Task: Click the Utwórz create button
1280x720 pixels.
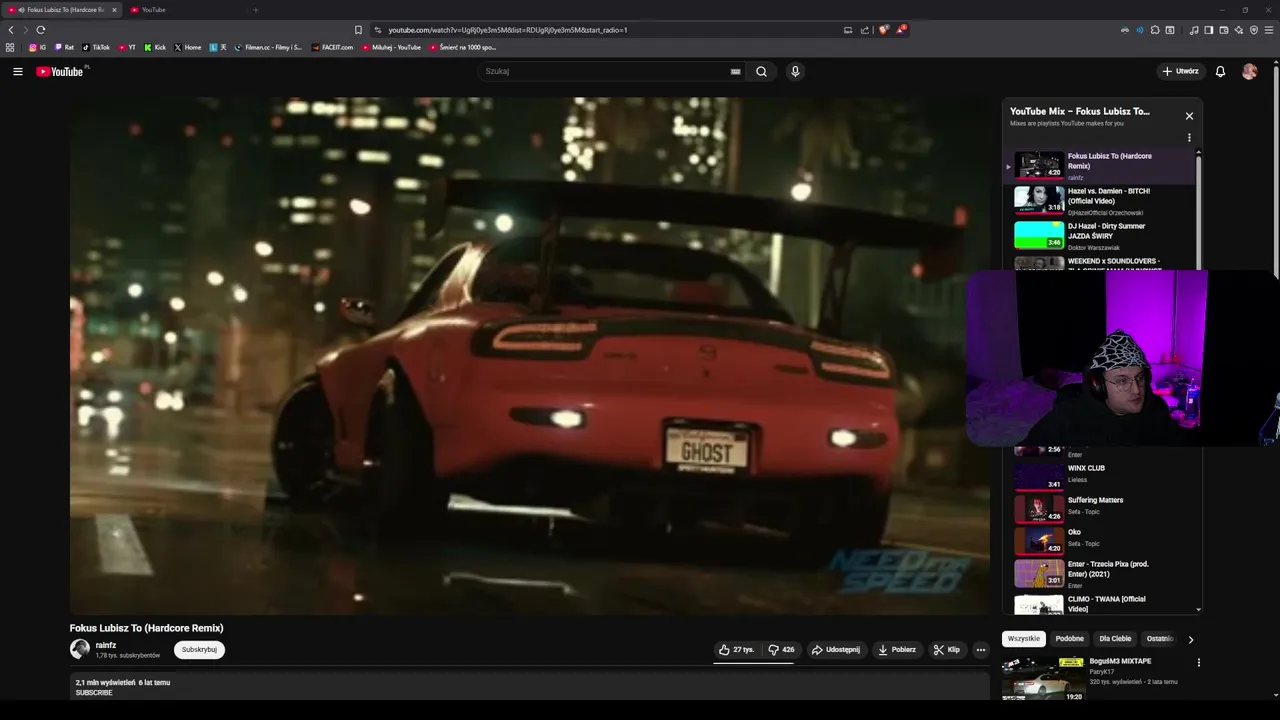Action: [1181, 71]
